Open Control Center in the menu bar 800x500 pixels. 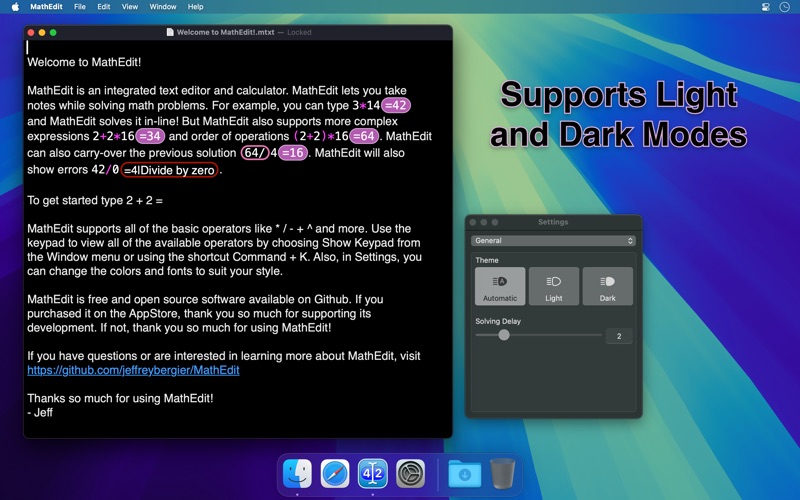765,7
